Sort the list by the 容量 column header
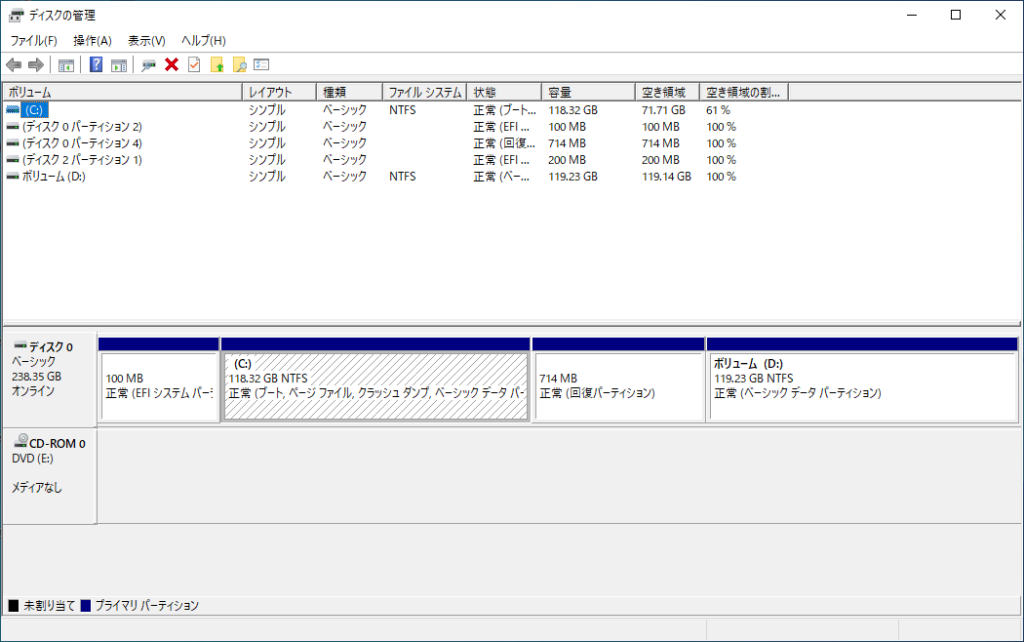 pyautogui.click(x=587, y=92)
